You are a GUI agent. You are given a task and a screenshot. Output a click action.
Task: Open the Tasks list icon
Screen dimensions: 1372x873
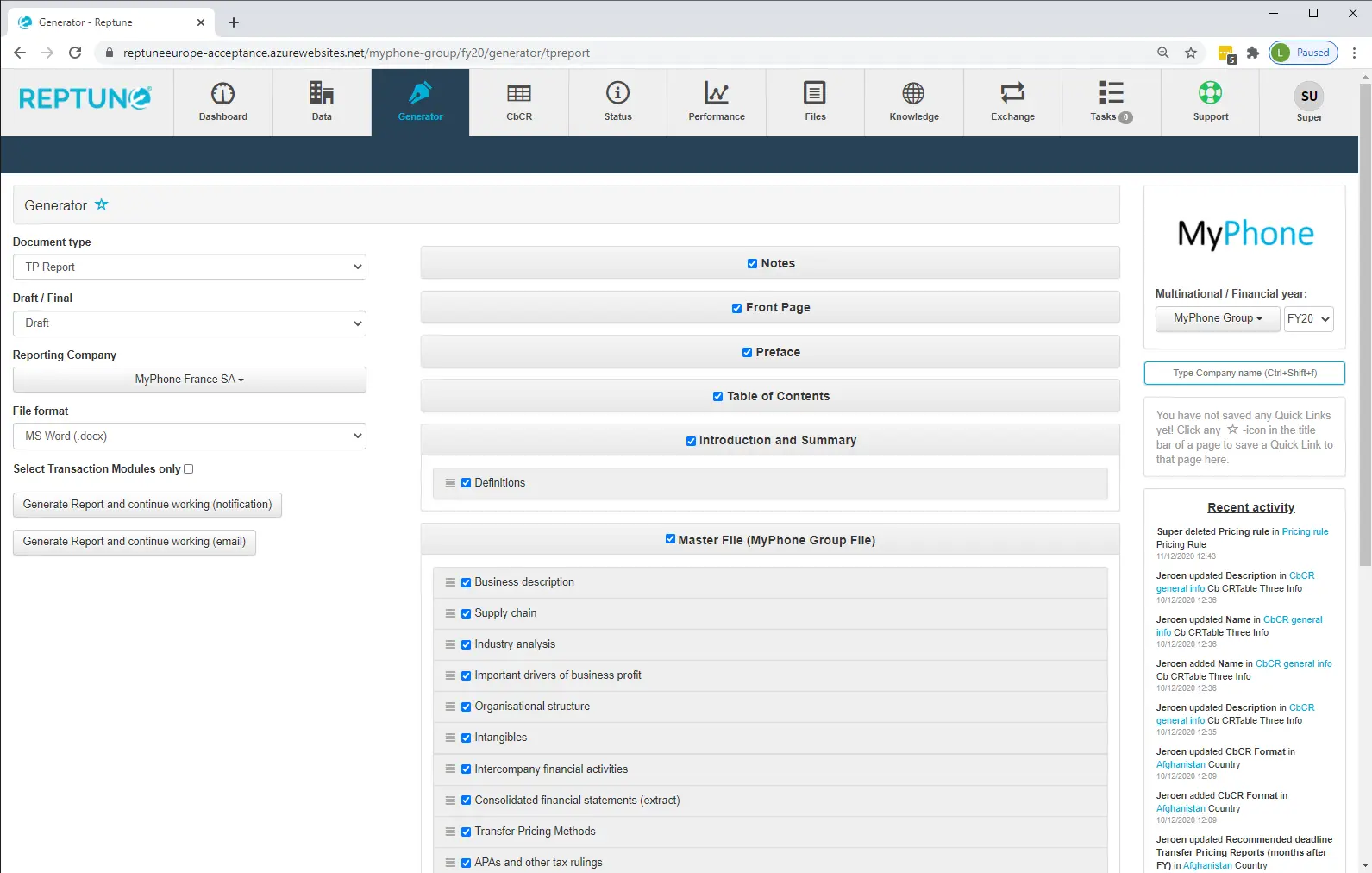tap(1111, 92)
